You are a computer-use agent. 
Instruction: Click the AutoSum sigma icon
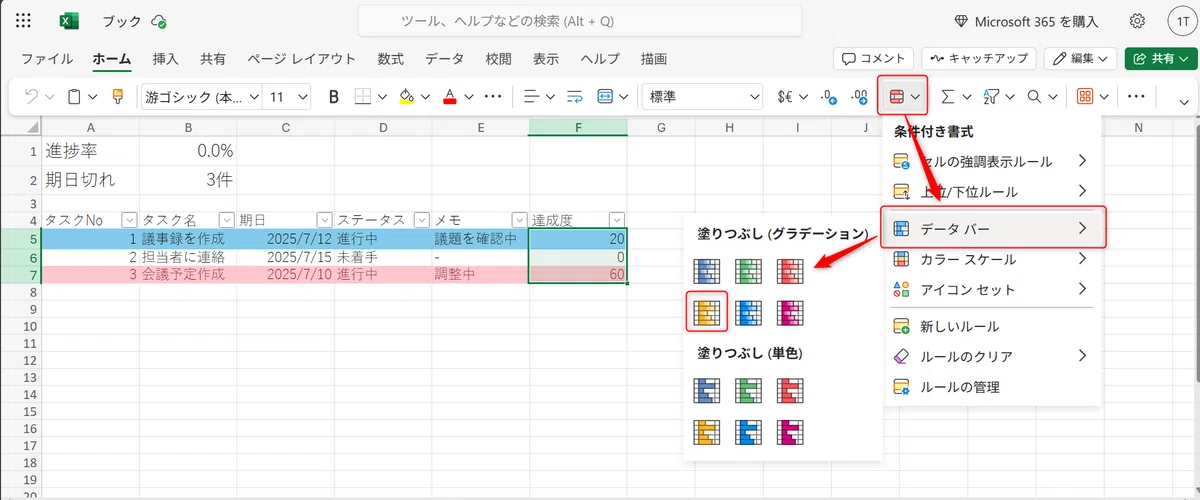click(x=948, y=97)
